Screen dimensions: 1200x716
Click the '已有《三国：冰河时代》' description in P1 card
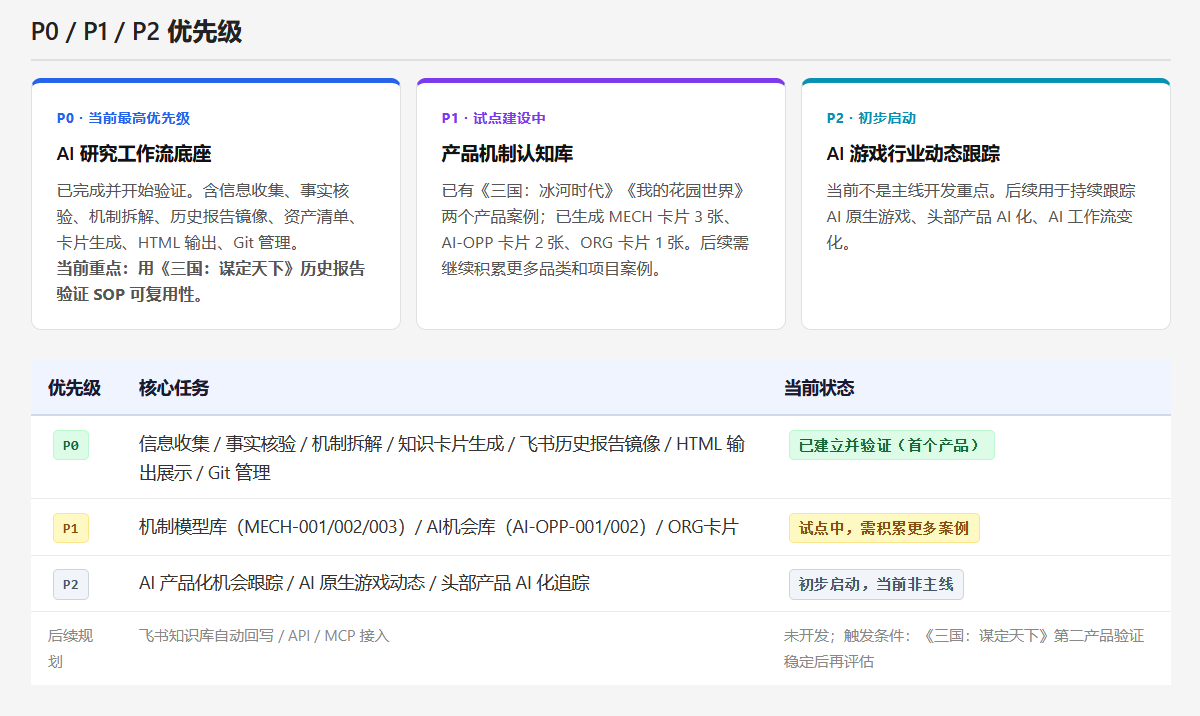click(x=596, y=229)
